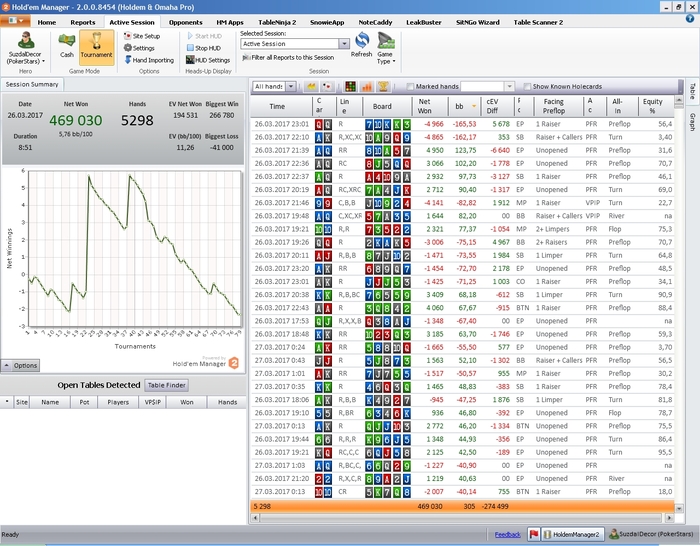This screenshot has height=546, width=700.
Task: Open Site Setup in Options group
Action: click(x=141, y=35)
